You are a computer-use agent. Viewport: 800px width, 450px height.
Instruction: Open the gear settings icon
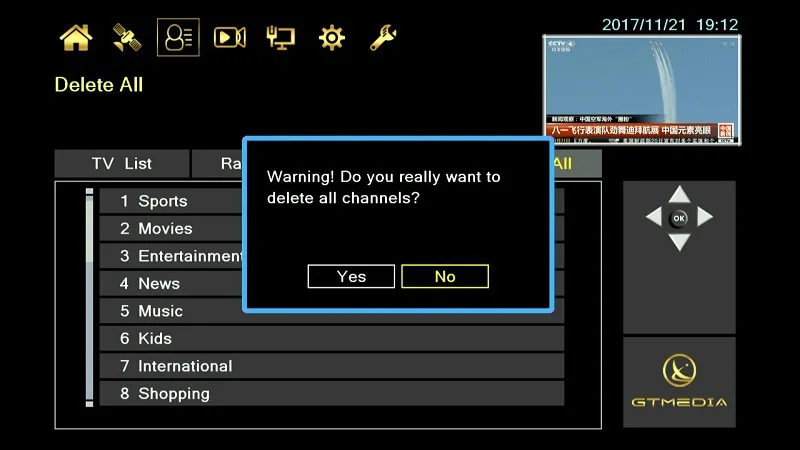tap(332, 38)
